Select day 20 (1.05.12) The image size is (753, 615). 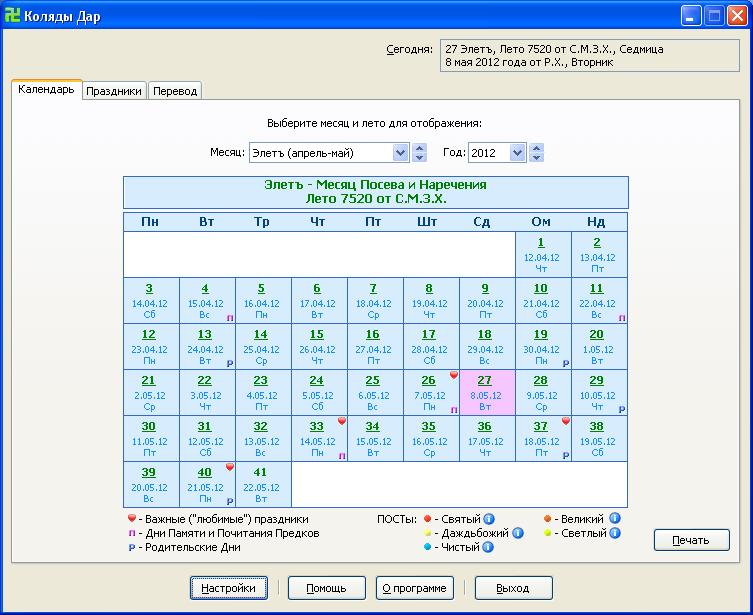coord(599,347)
